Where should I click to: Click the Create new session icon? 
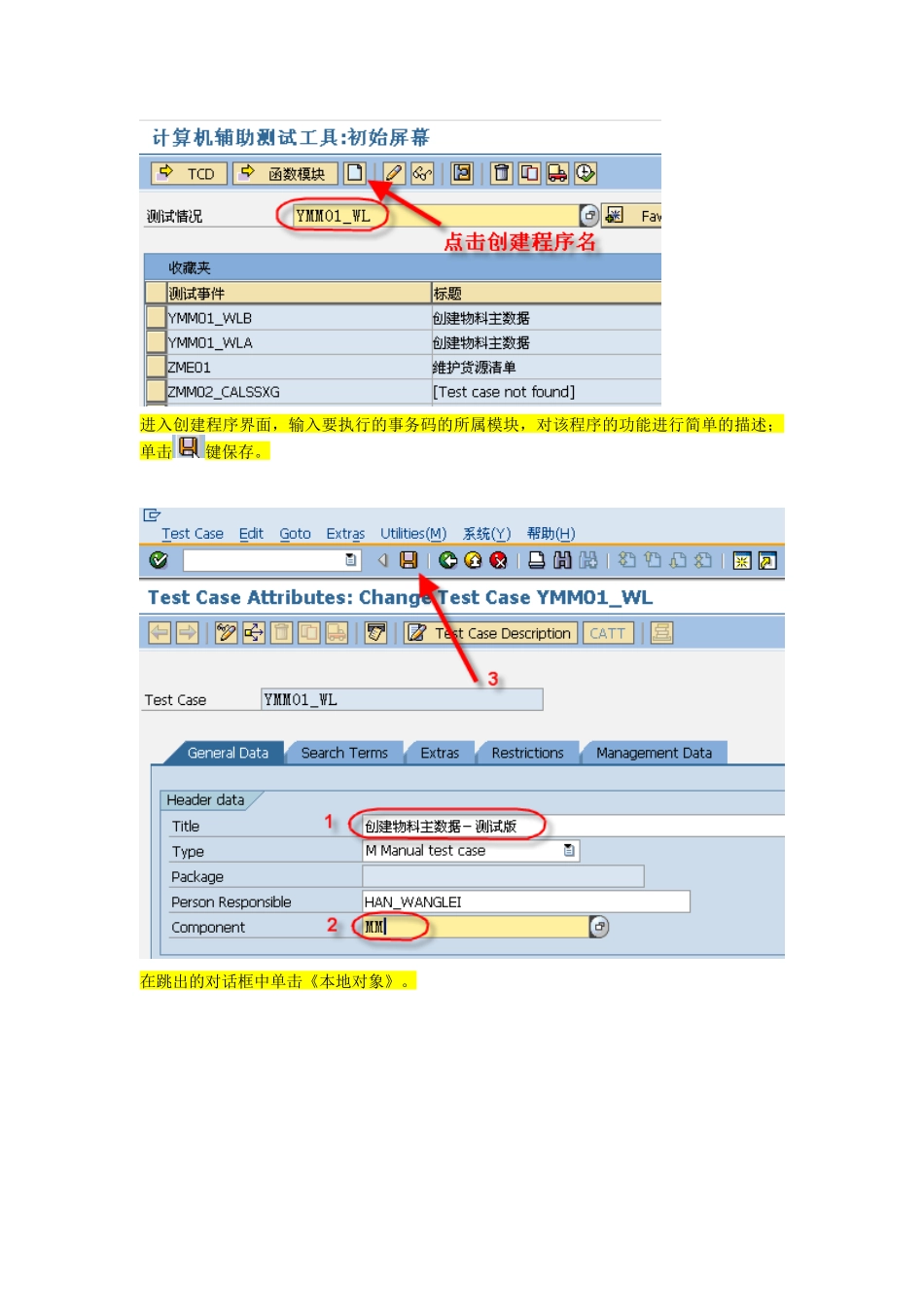click(x=742, y=561)
